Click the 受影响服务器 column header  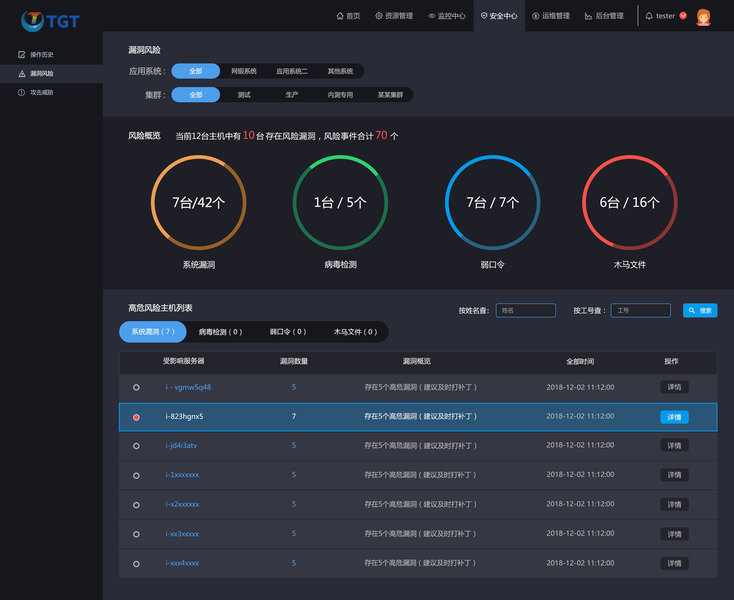(x=184, y=361)
